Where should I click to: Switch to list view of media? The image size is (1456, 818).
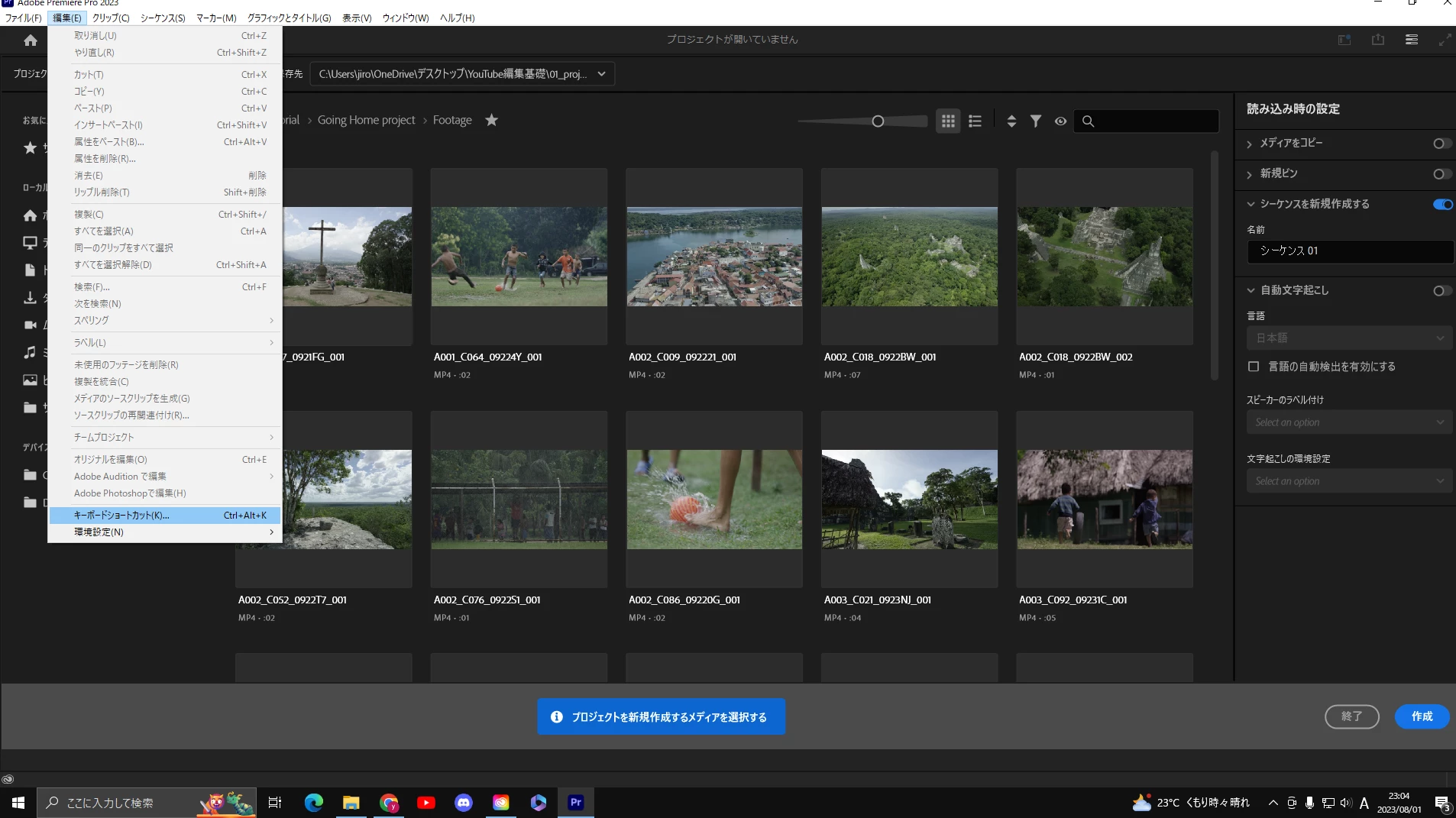[975, 121]
